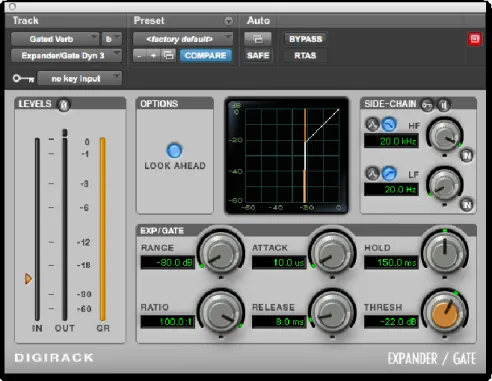Click the BYPASS button
This screenshot has width=492, height=381.
pyautogui.click(x=306, y=39)
